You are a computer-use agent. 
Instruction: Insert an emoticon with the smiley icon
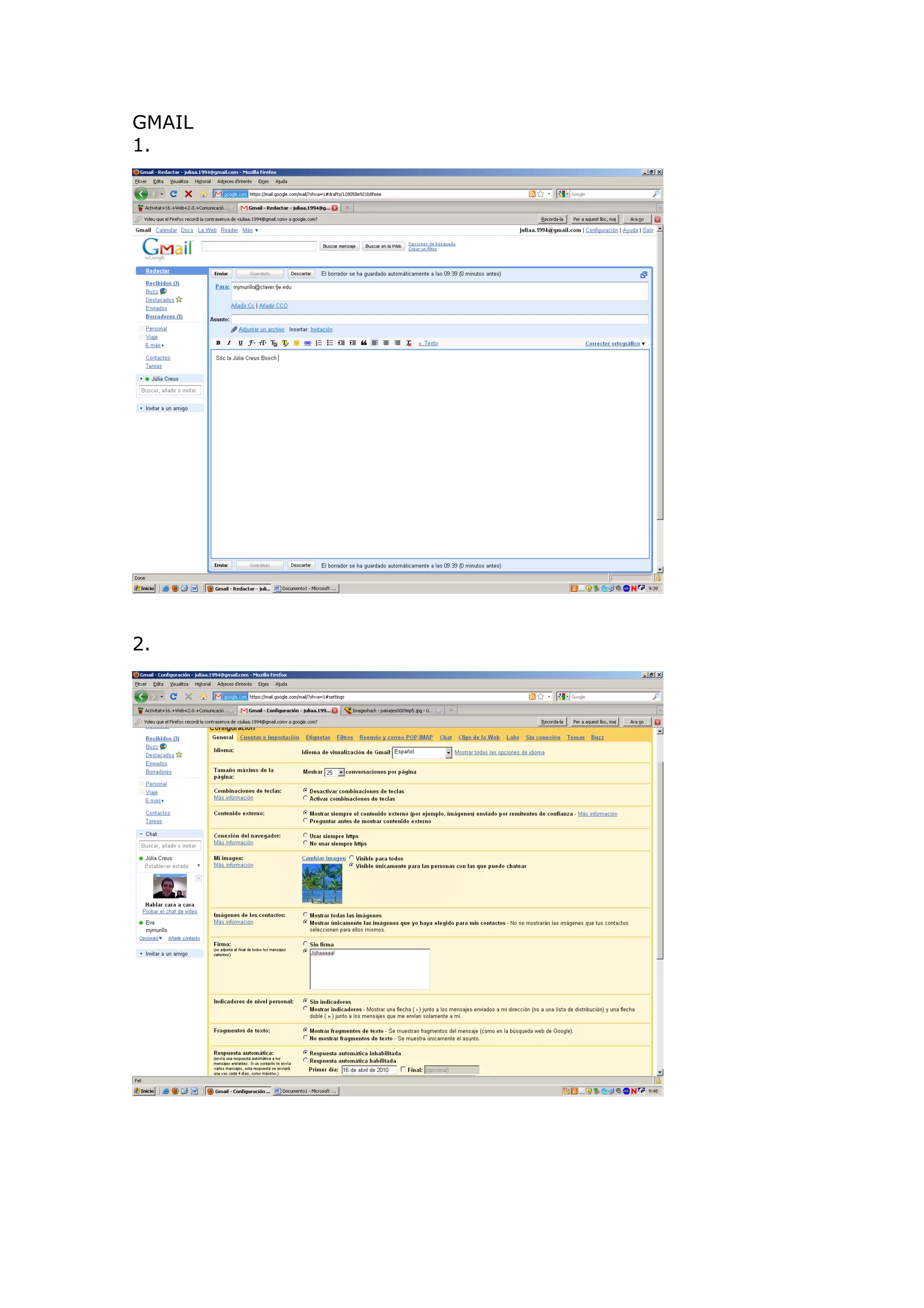tap(296, 343)
